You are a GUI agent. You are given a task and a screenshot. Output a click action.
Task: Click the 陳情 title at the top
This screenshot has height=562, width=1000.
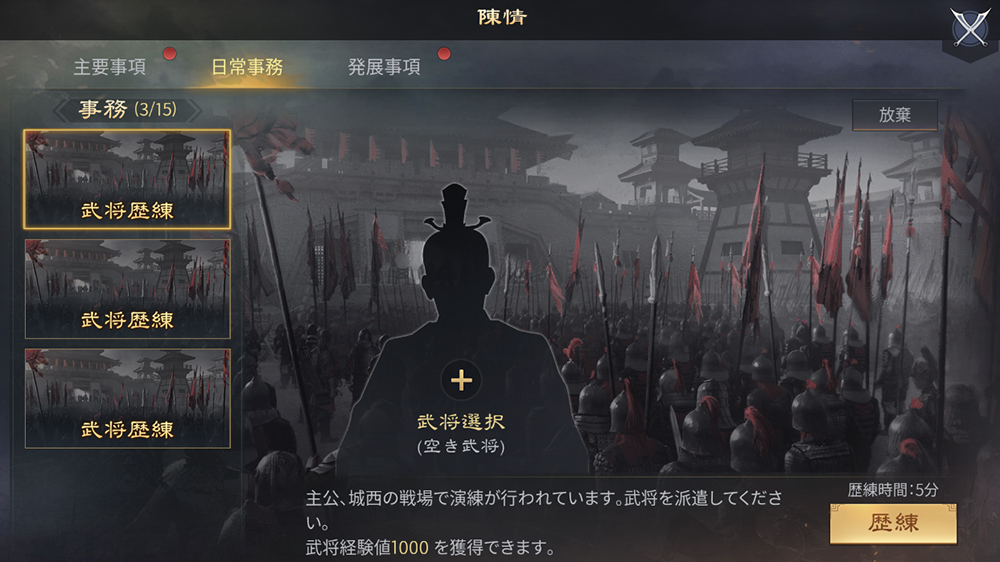pyautogui.click(x=502, y=17)
